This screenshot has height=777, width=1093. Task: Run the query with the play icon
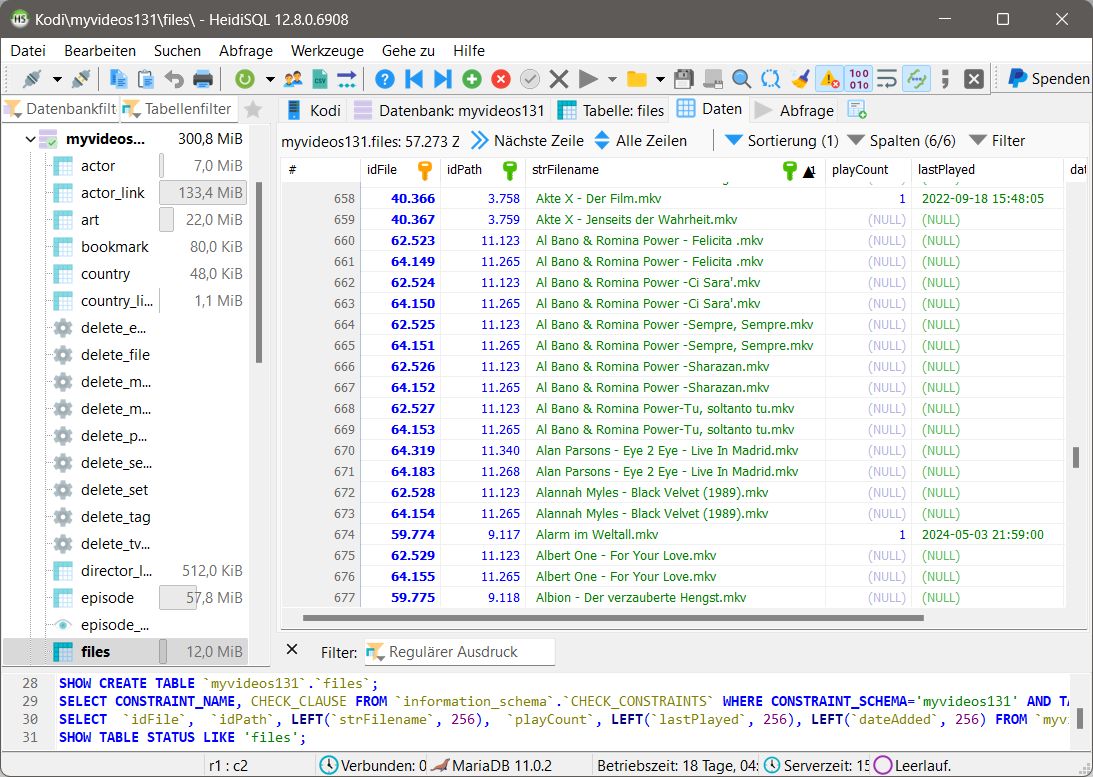pyautogui.click(x=588, y=79)
